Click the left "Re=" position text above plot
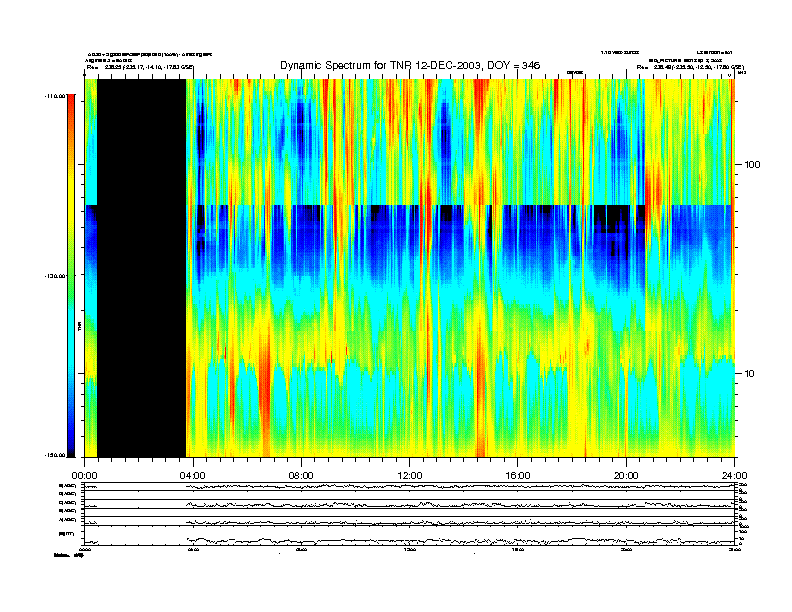The height and width of the screenshot is (612, 792). (x=140, y=67)
